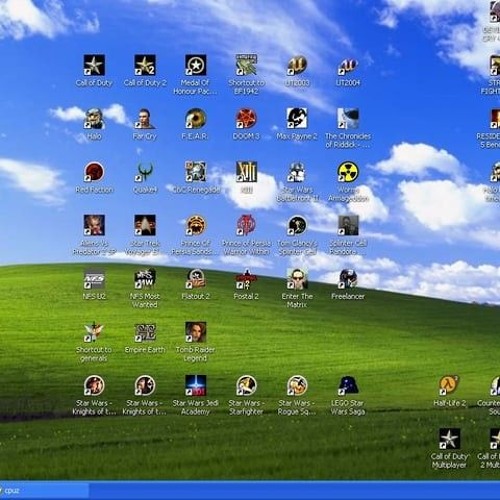500x500 pixels.
Task: Select the Star Trek Voyager shortcut
Action: tap(145, 225)
